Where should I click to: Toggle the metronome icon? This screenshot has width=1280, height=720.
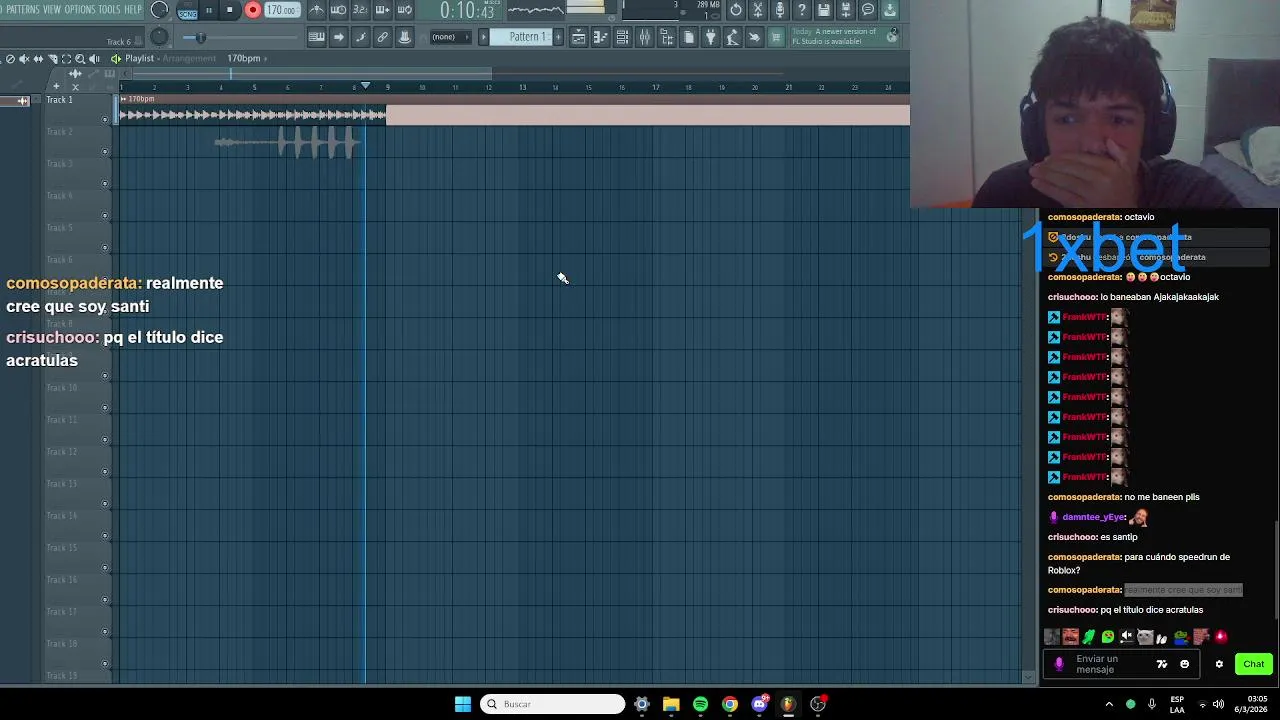point(316,10)
